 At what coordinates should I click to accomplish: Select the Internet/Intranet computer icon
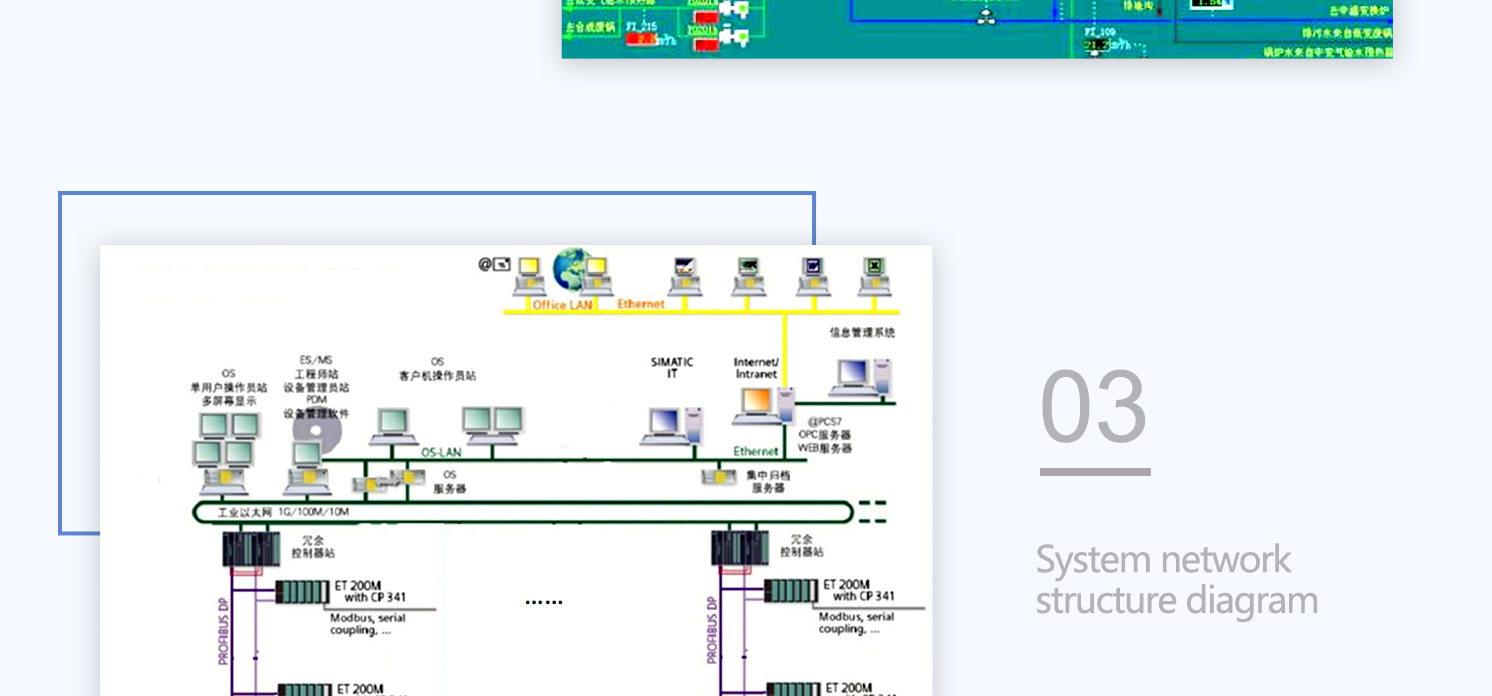point(757,405)
